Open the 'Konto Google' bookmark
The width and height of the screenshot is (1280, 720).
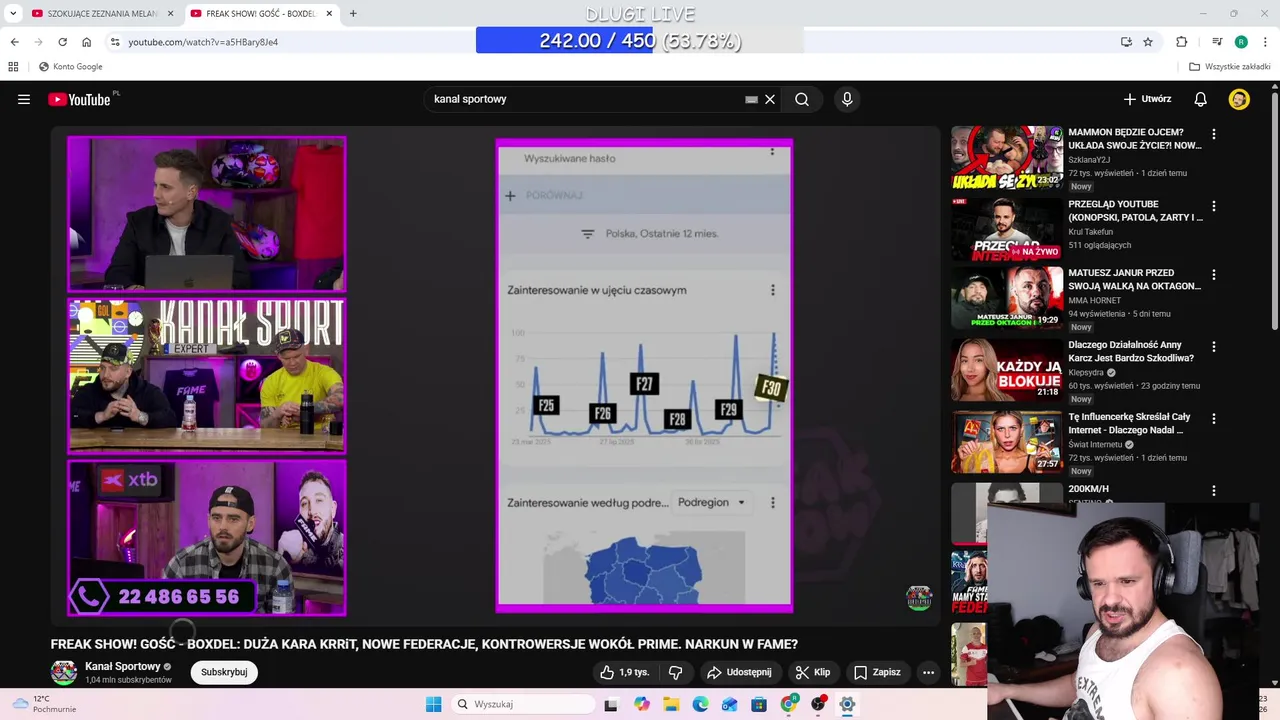pyautogui.click(x=70, y=67)
